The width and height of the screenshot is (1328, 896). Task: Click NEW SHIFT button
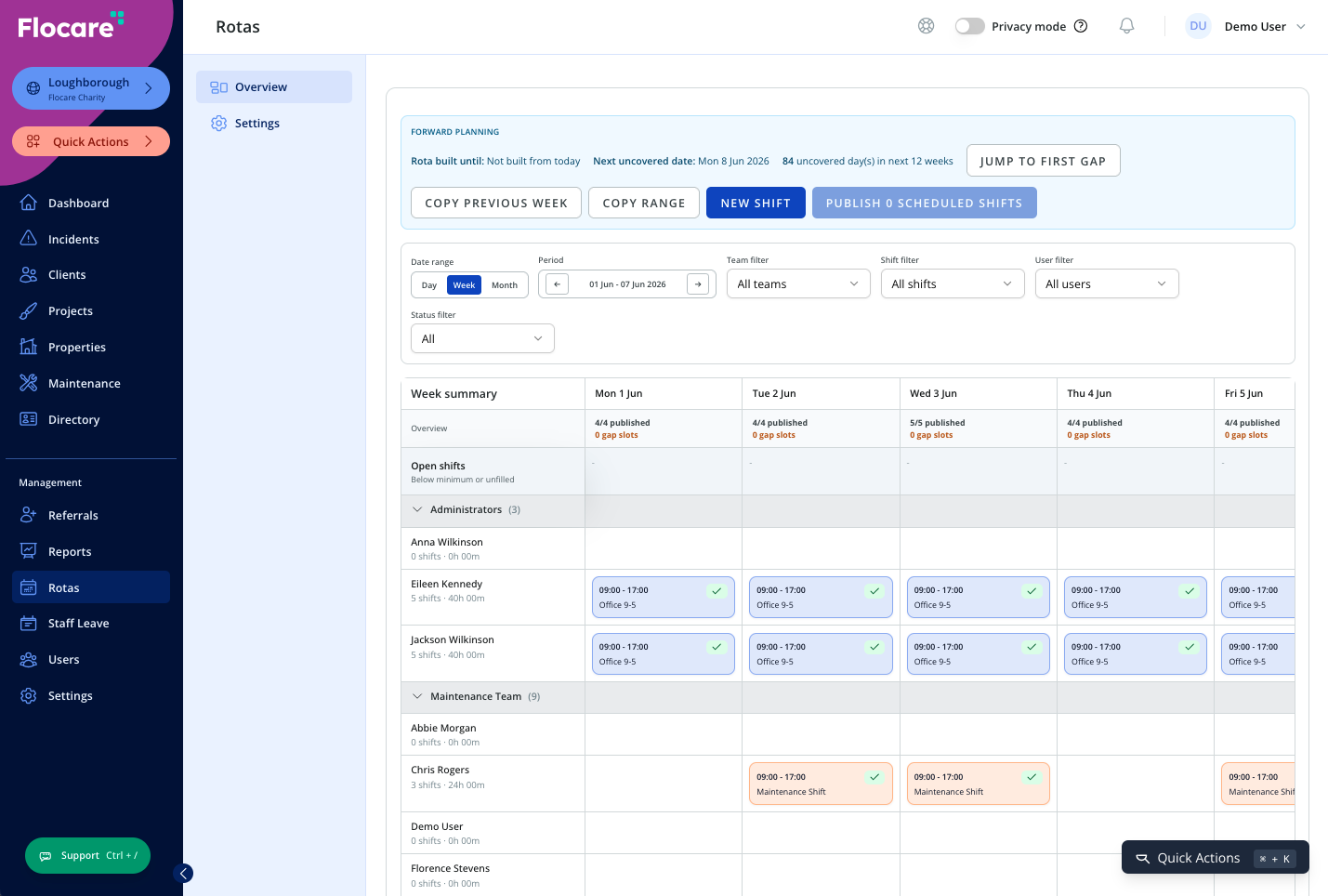[x=756, y=203]
